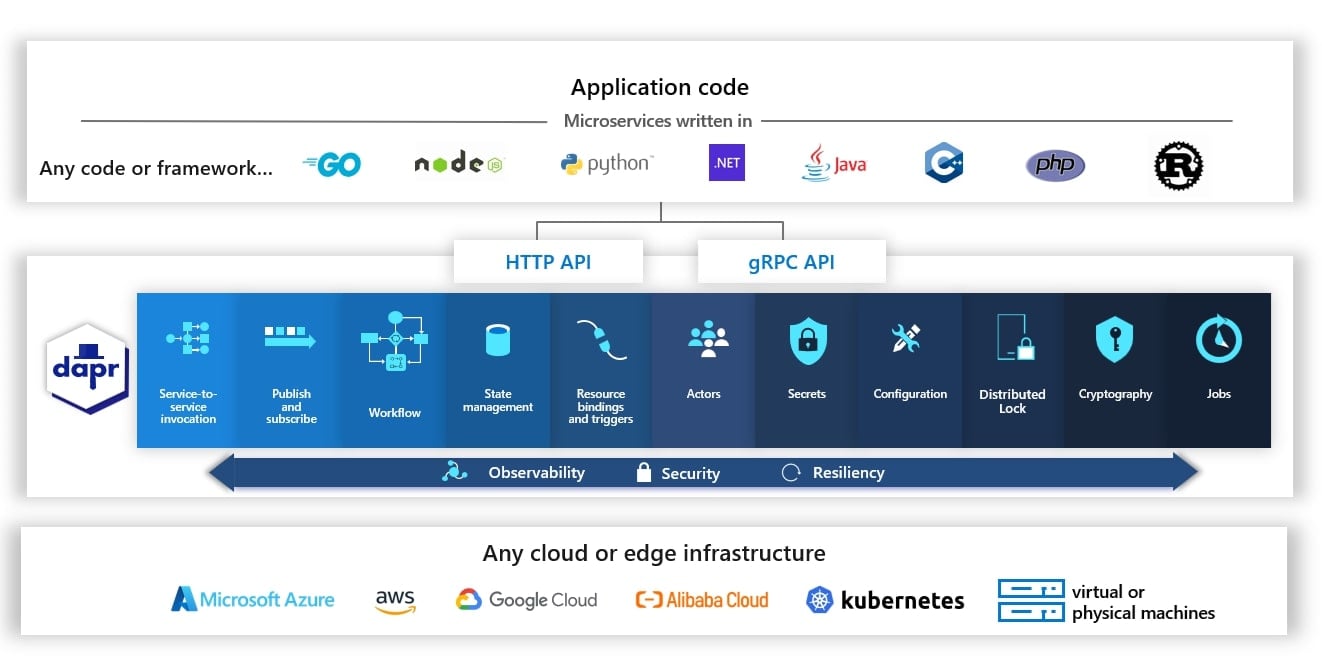Image resolution: width=1322 pixels, height=665 pixels.
Task: Select the Actors label text
Action: click(703, 394)
